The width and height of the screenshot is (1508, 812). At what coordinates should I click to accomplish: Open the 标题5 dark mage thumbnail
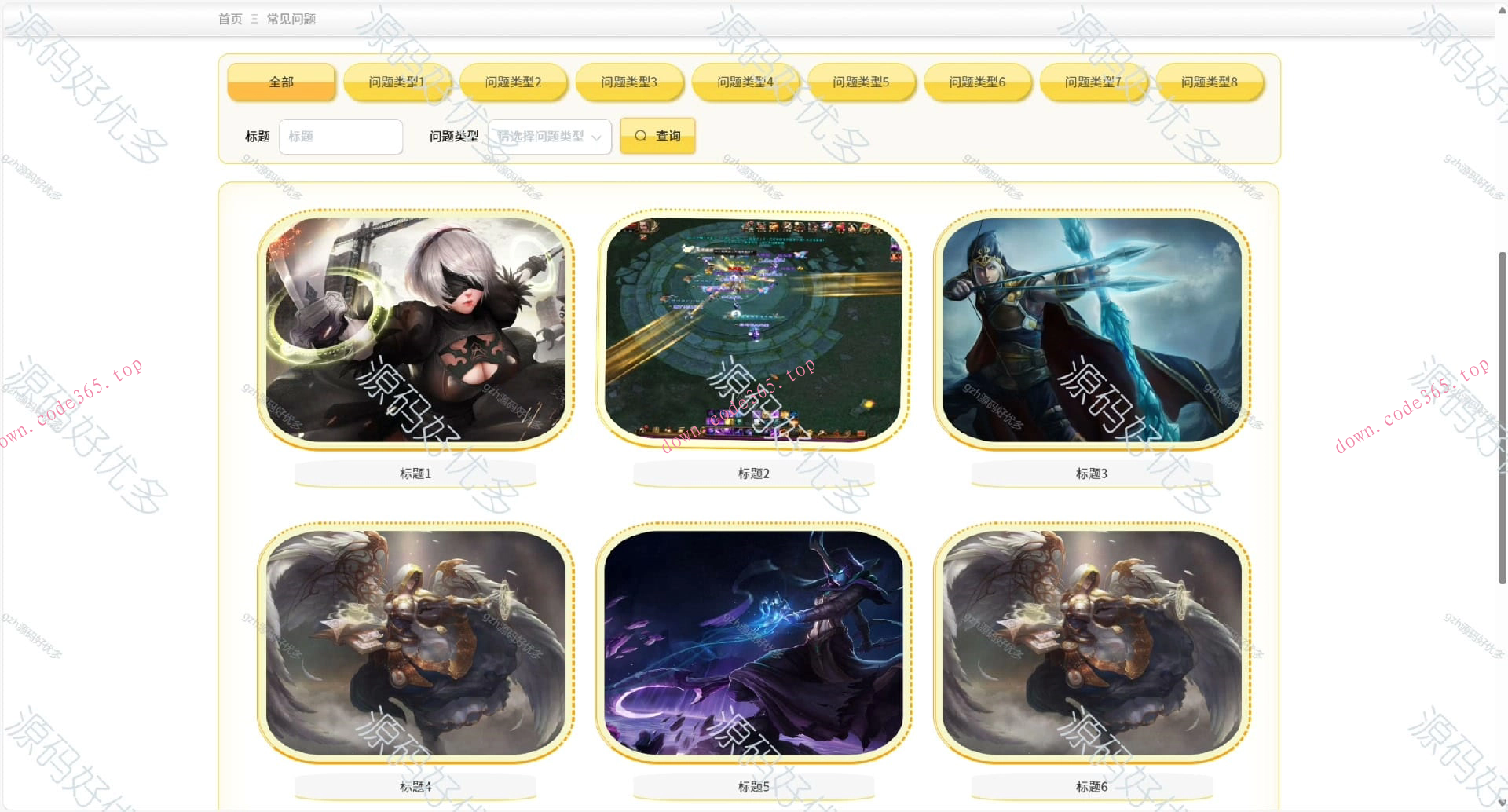click(754, 642)
